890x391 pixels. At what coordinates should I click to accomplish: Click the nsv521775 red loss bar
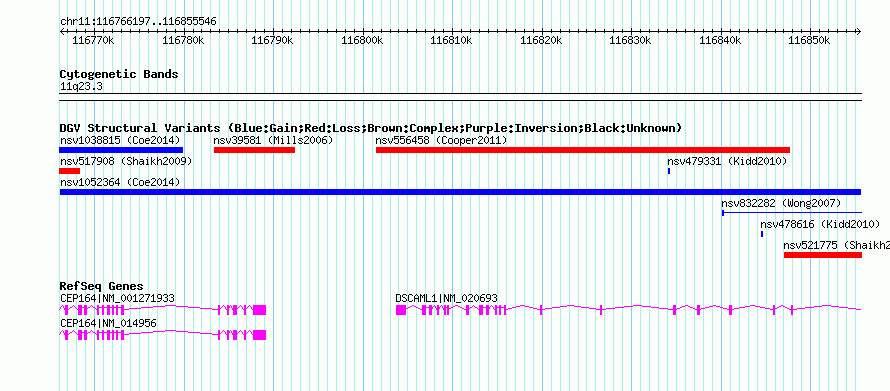(x=823, y=255)
